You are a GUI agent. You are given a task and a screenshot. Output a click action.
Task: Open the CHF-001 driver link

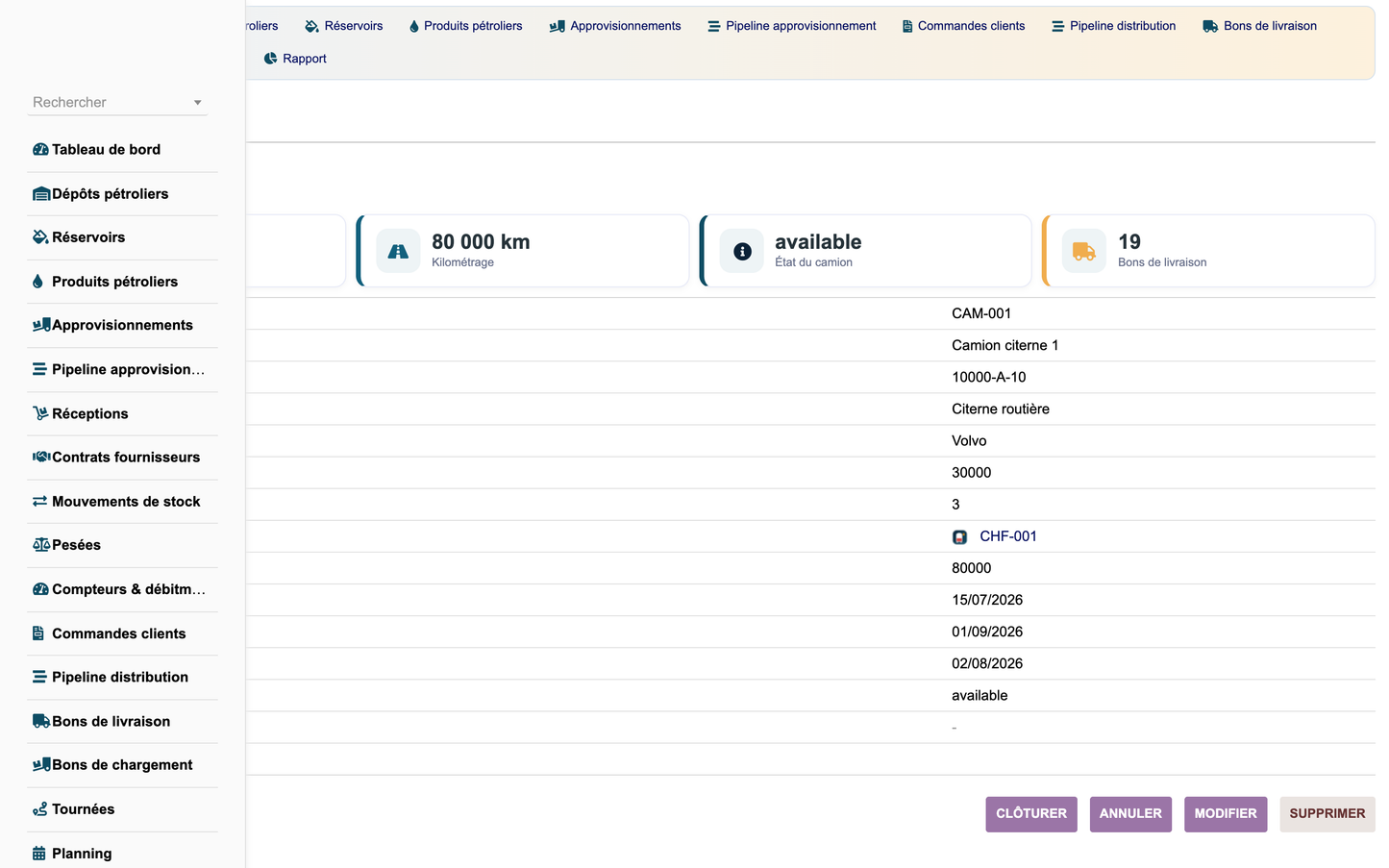point(1007,536)
